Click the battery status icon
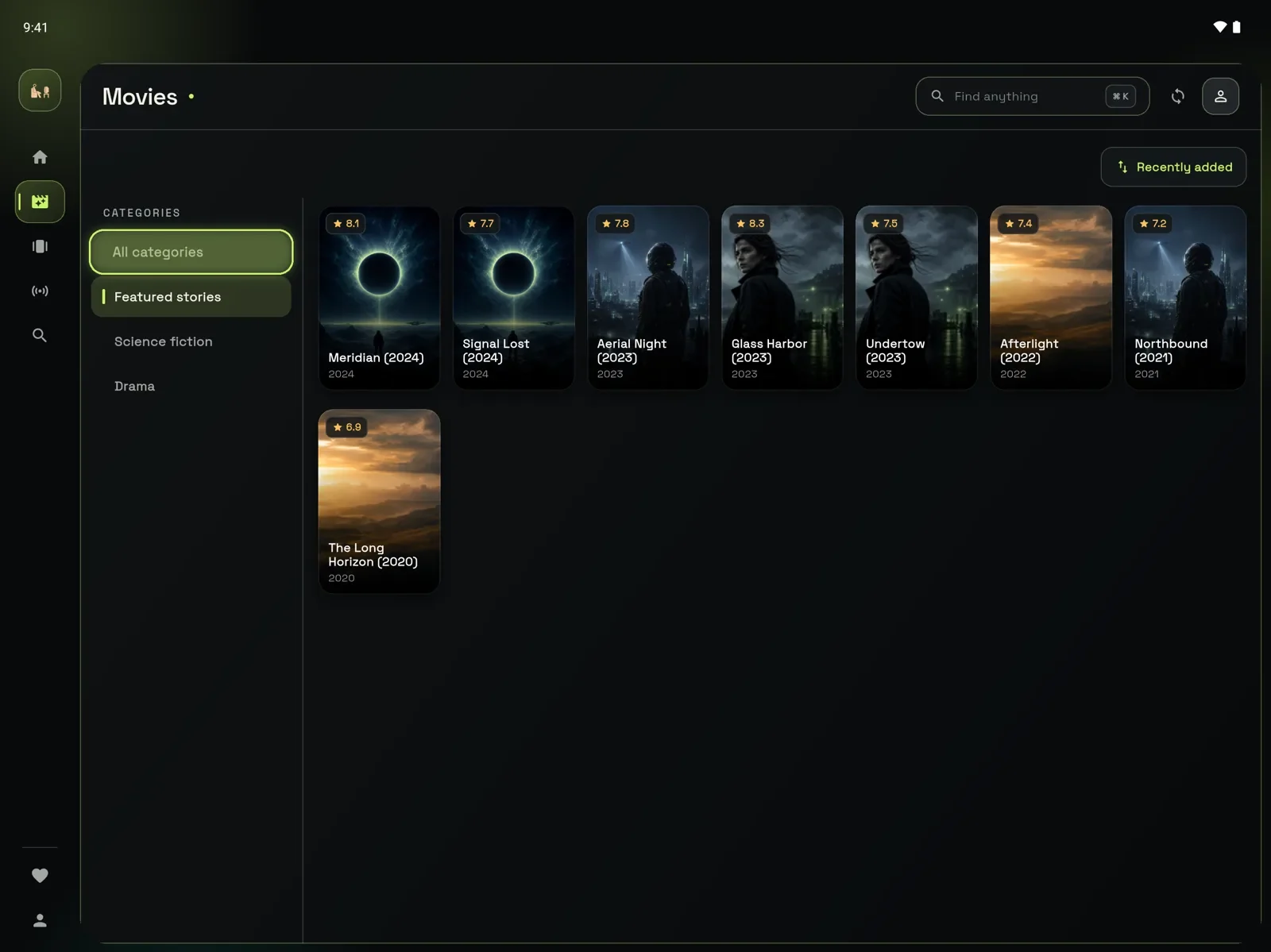 click(1236, 27)
